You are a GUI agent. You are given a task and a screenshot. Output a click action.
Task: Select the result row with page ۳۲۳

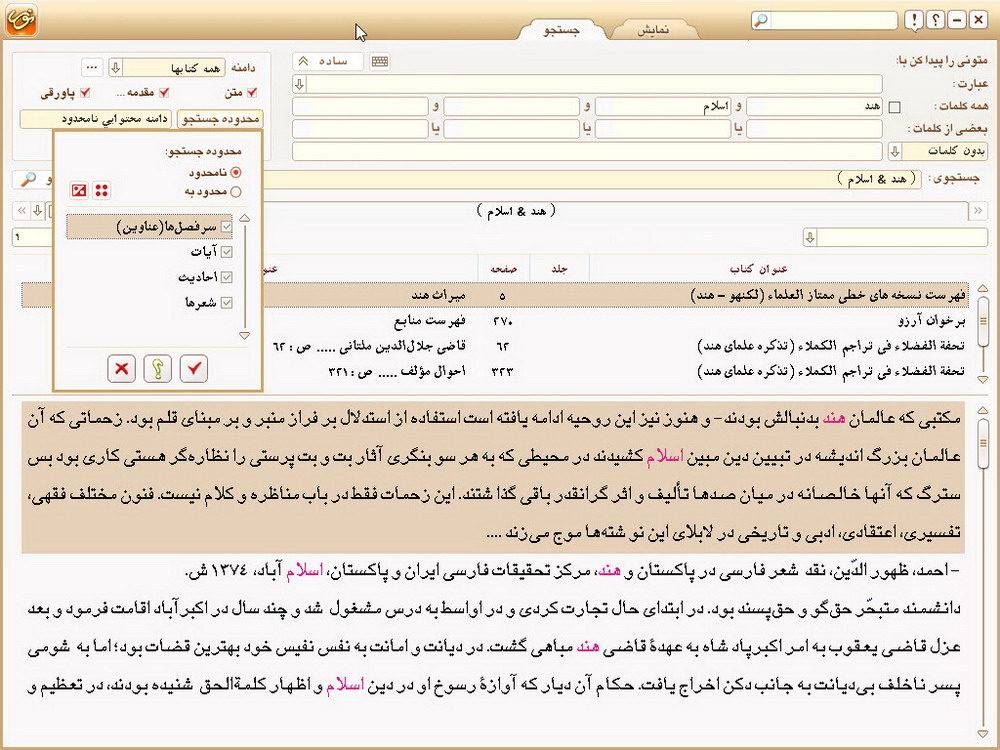495,371
